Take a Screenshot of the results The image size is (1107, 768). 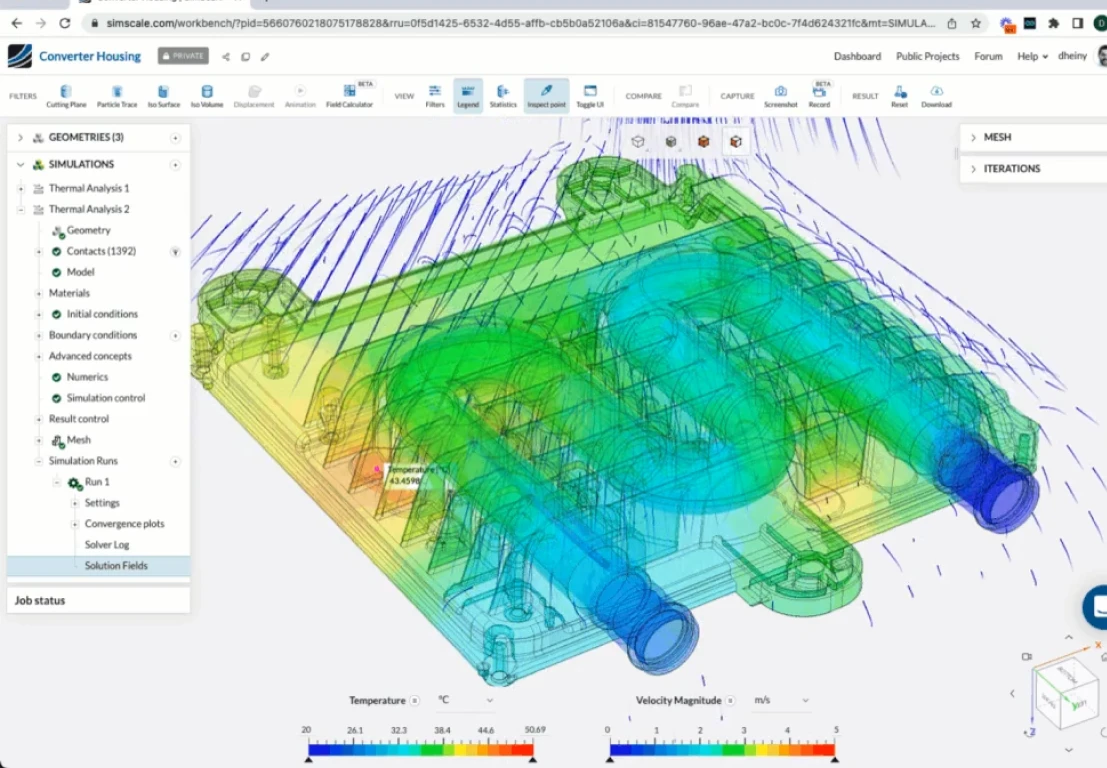[x=780, y=95]
